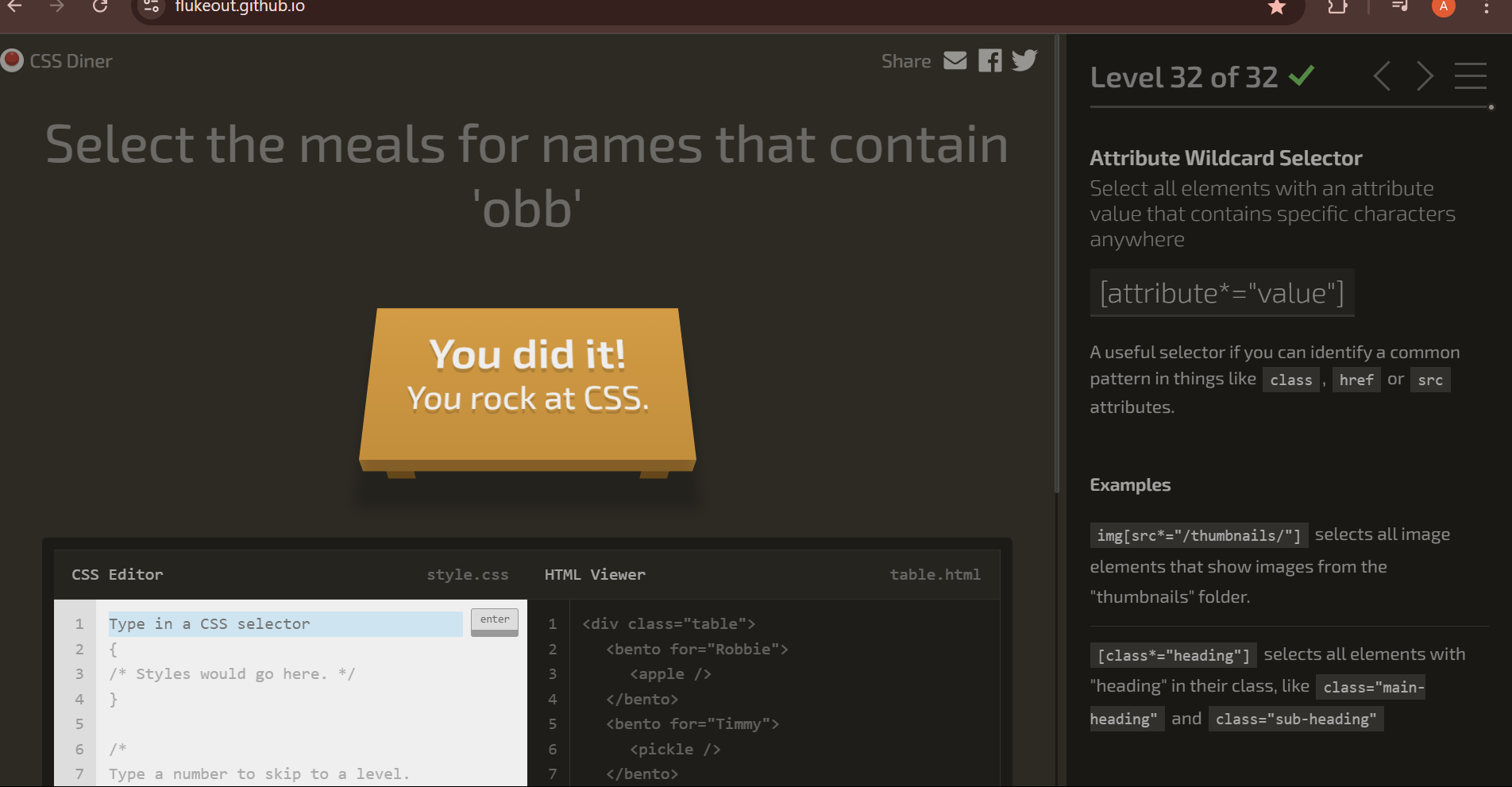Share on Facebook icon
This screenshot has height=787, width=1512.
(989, 61)
